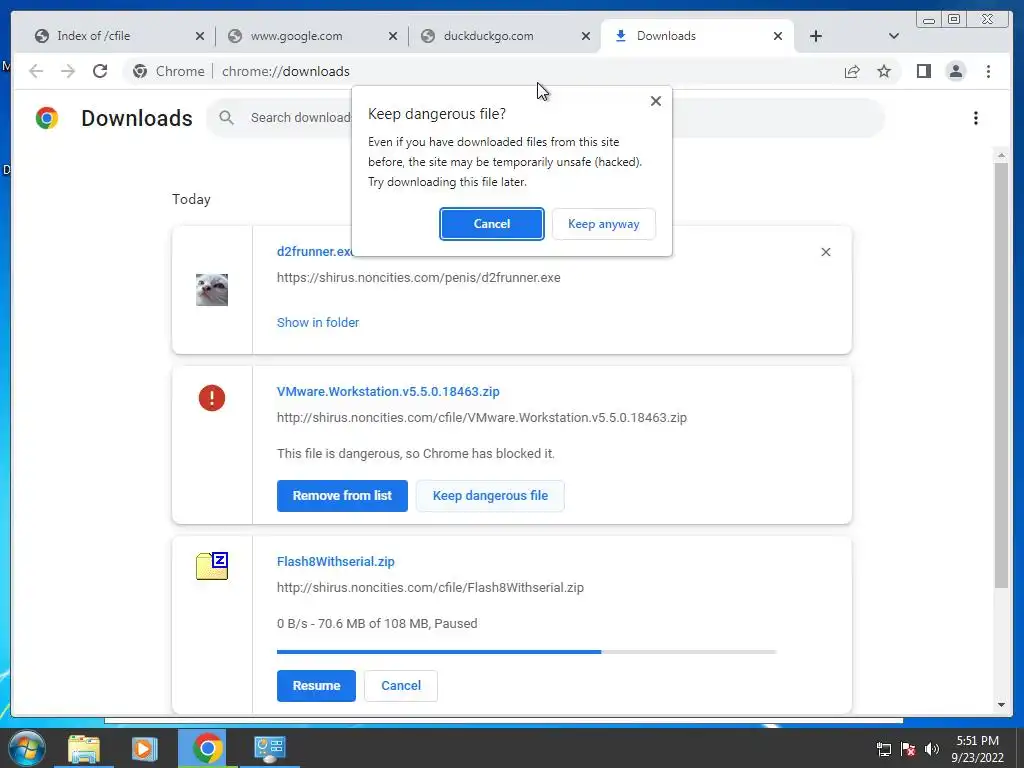Reload the Downloads page
Screen dimensions: 1024x768
[100, 71]
